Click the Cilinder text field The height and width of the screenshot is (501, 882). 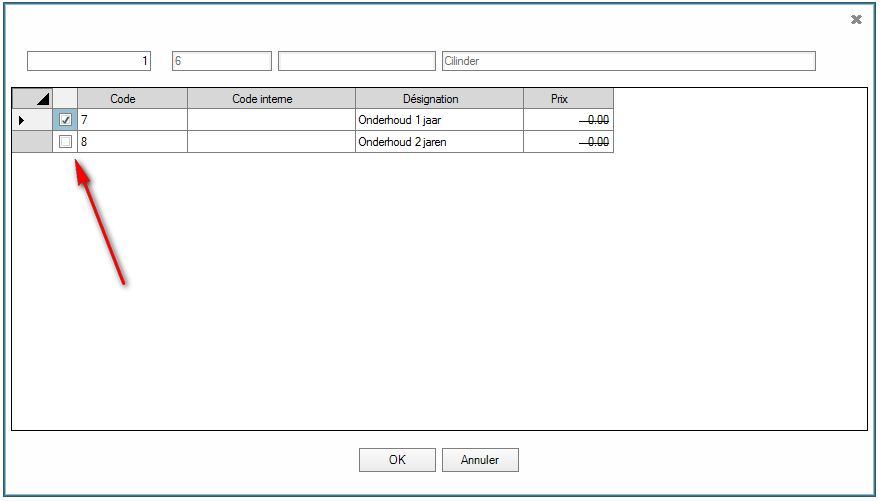628,61
